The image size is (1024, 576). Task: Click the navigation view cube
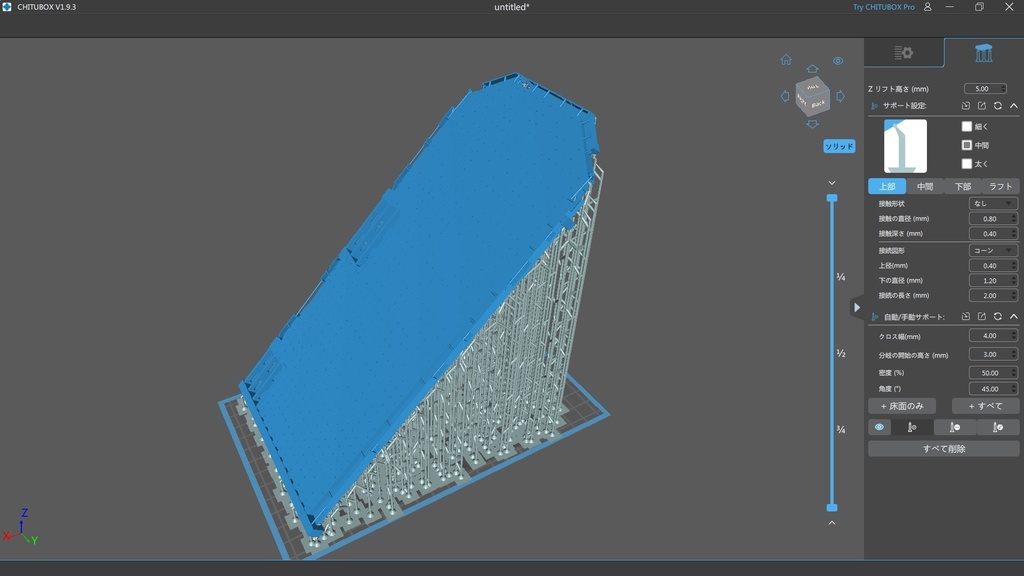pos(812,96)
